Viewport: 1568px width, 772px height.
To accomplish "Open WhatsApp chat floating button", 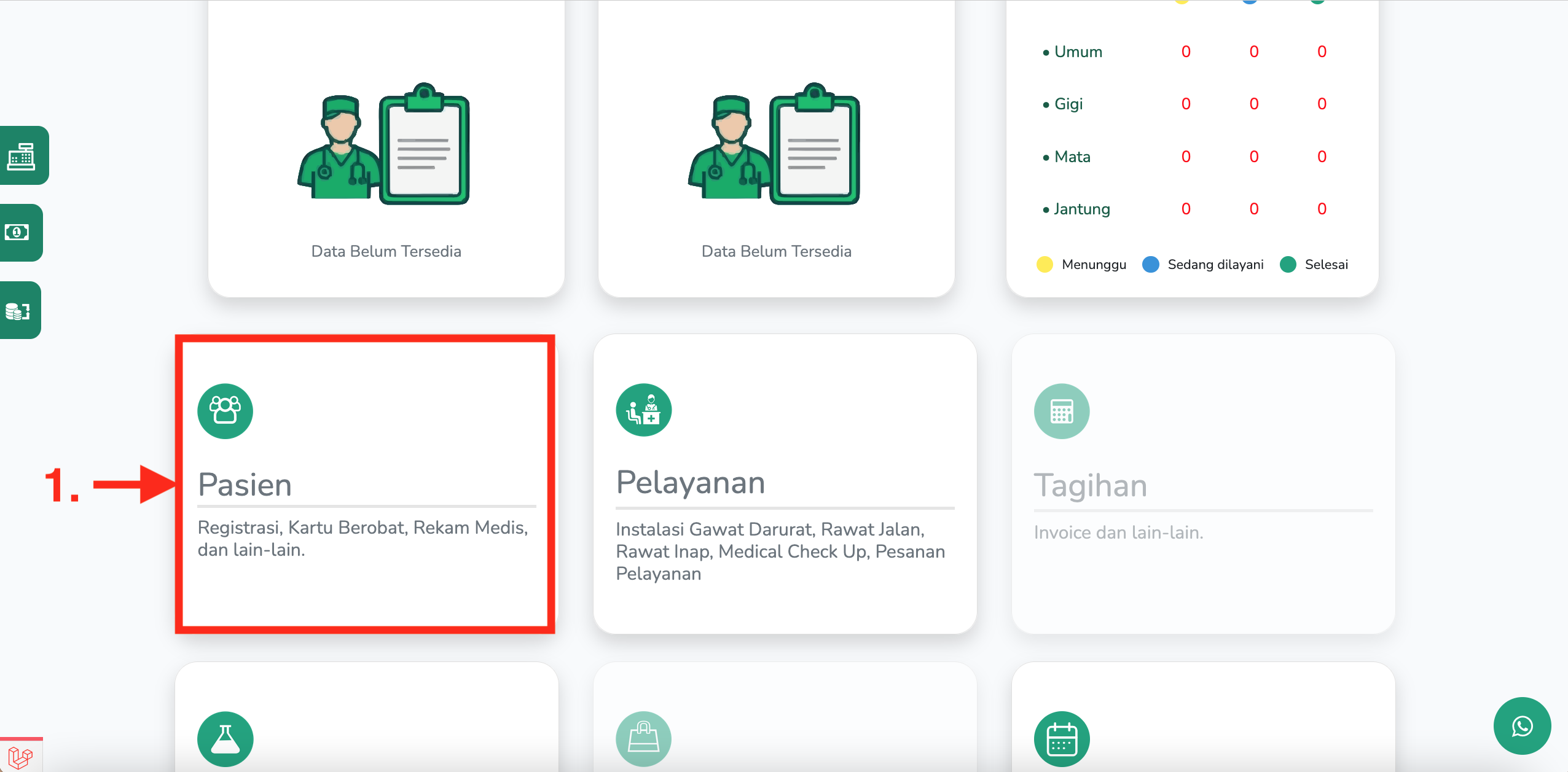I will click(1522, 726).
